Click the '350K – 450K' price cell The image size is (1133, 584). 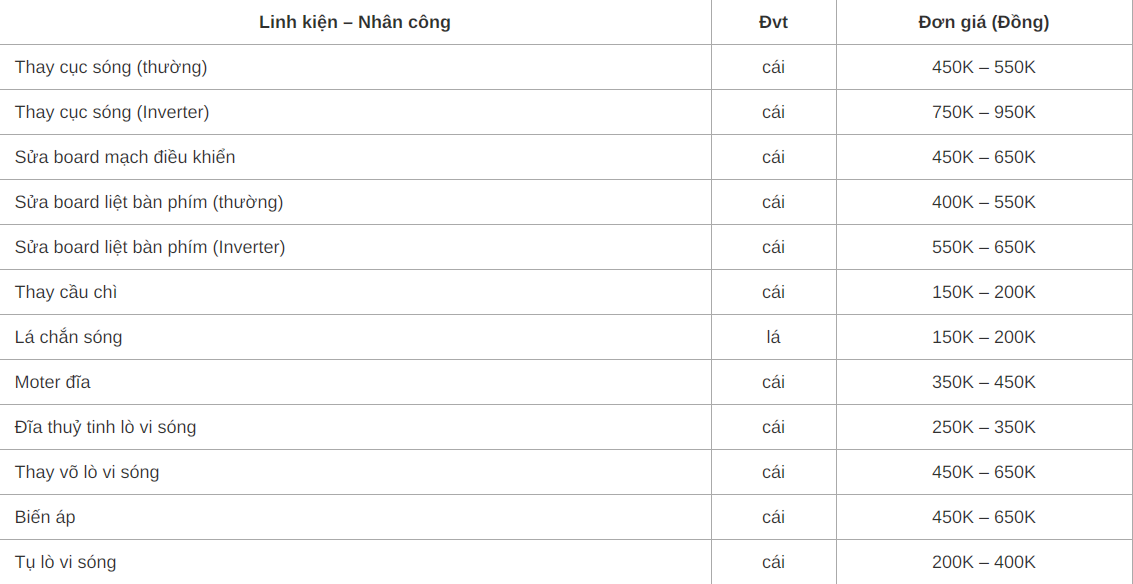point(984,382)
